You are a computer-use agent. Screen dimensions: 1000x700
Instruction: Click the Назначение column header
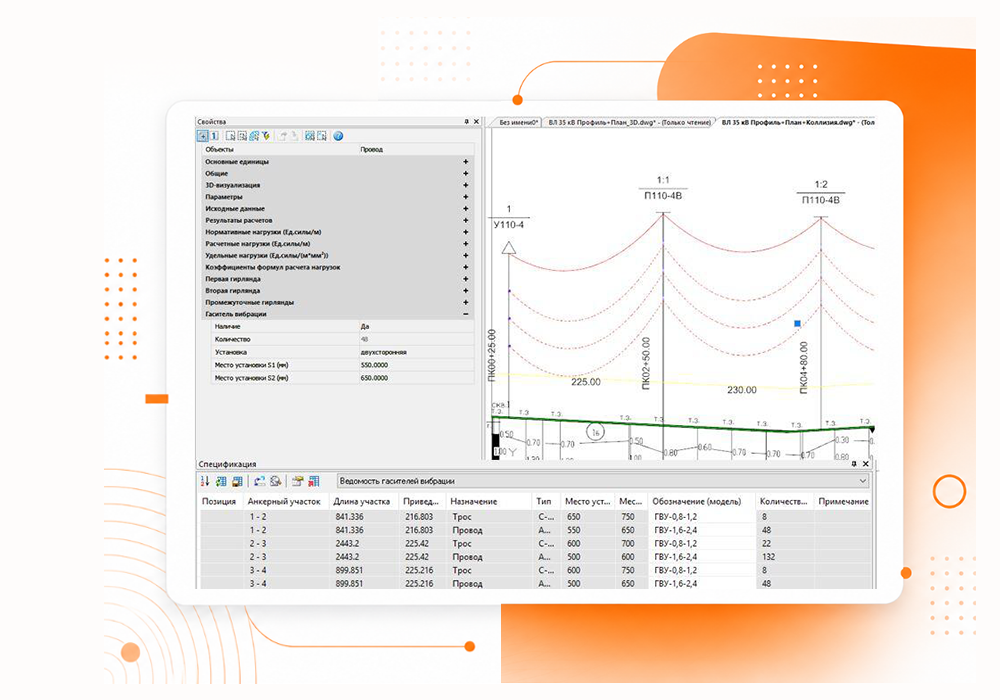(x=489, y=501)
